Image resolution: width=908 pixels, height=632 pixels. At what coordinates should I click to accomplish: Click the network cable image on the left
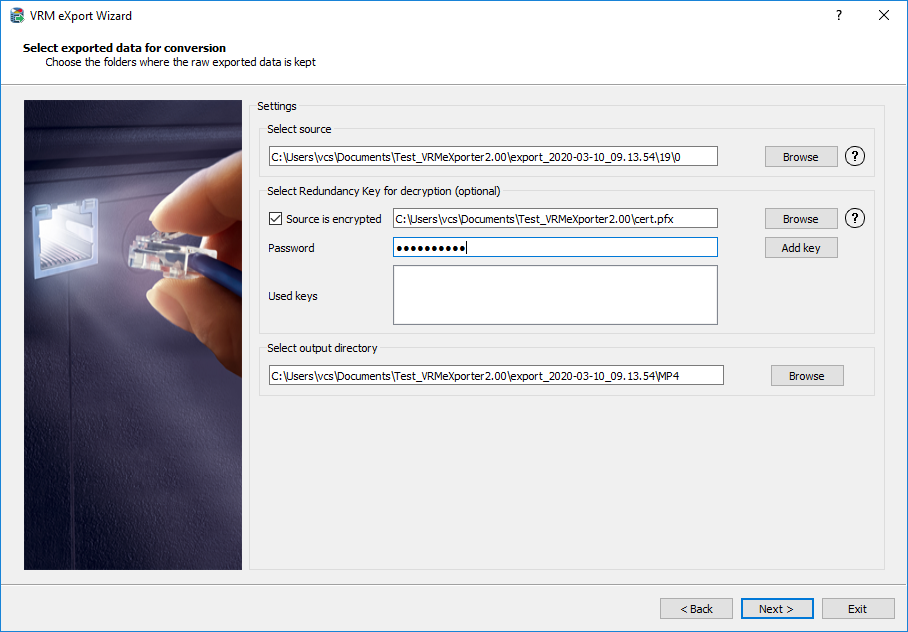[133, 335]
